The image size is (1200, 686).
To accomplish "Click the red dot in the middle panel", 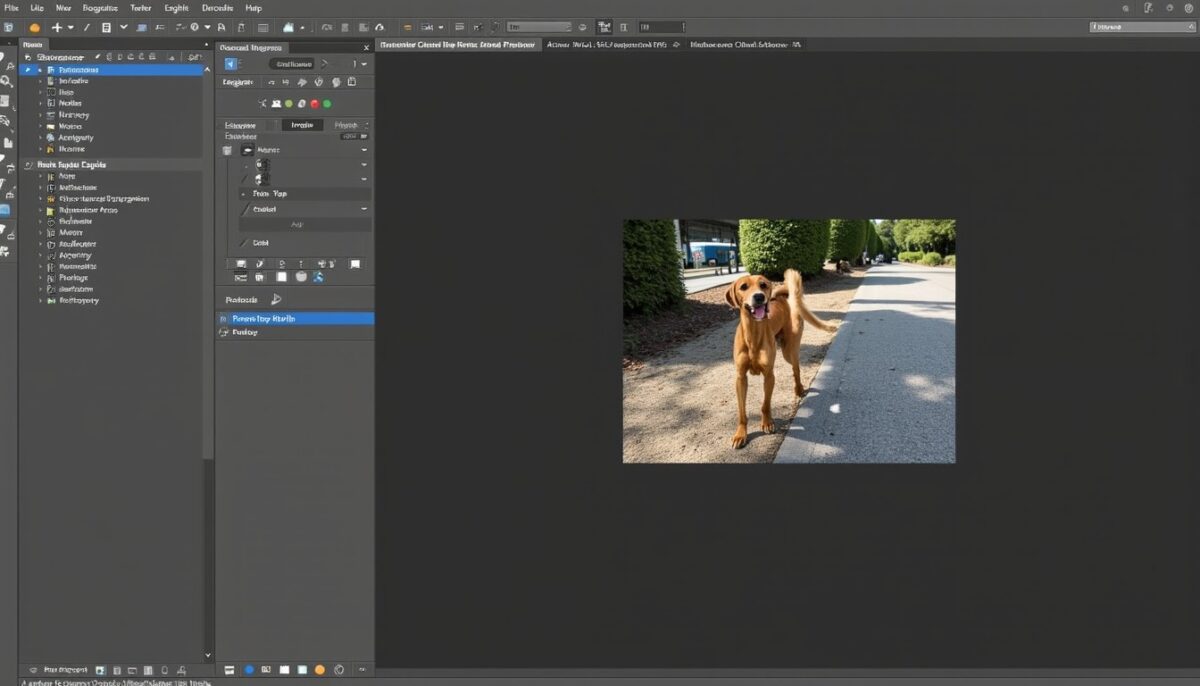I will click(x=315, y=104).
